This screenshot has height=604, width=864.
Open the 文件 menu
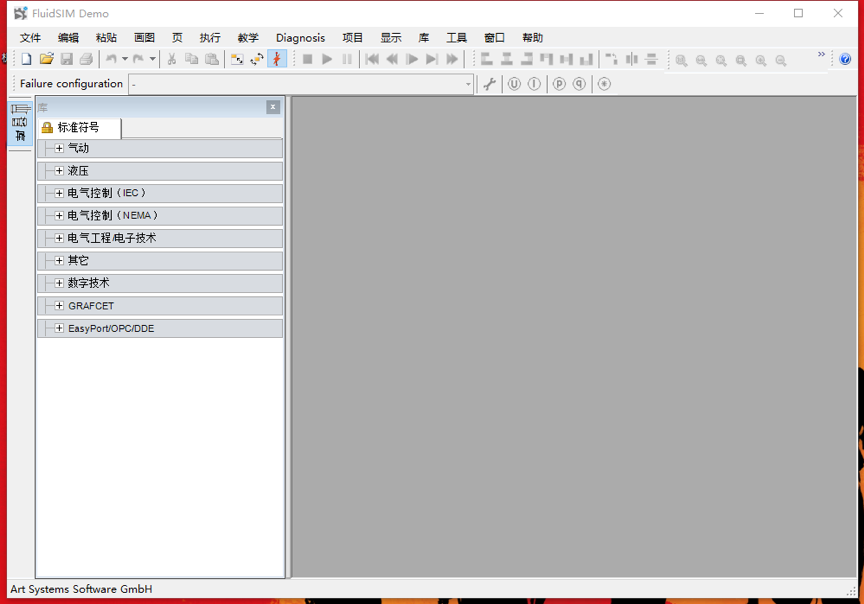pos(30,38)
